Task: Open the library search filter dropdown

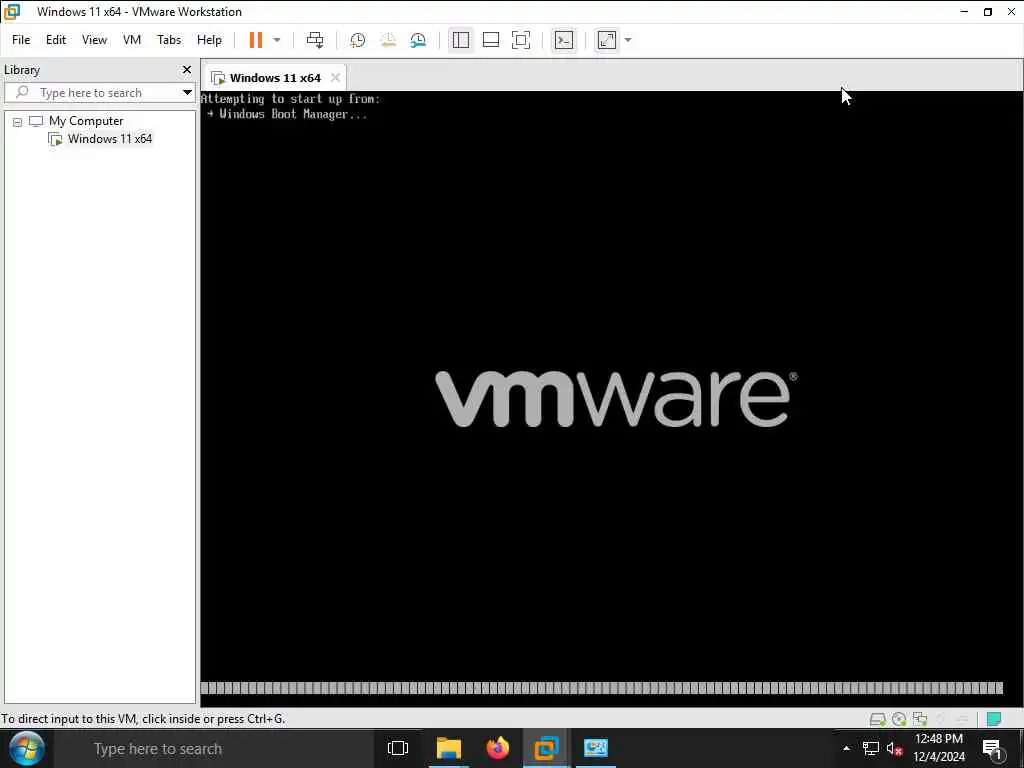Action: [187, 93]
